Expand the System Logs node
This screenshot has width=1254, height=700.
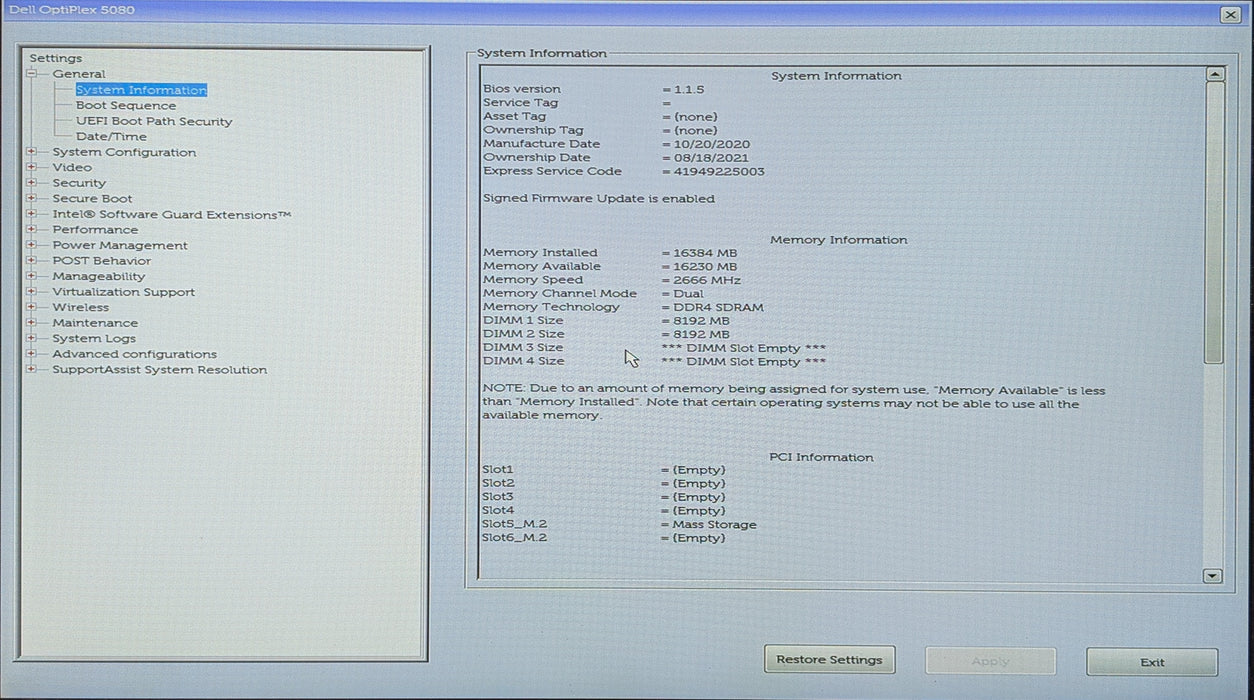click(32, 338)
